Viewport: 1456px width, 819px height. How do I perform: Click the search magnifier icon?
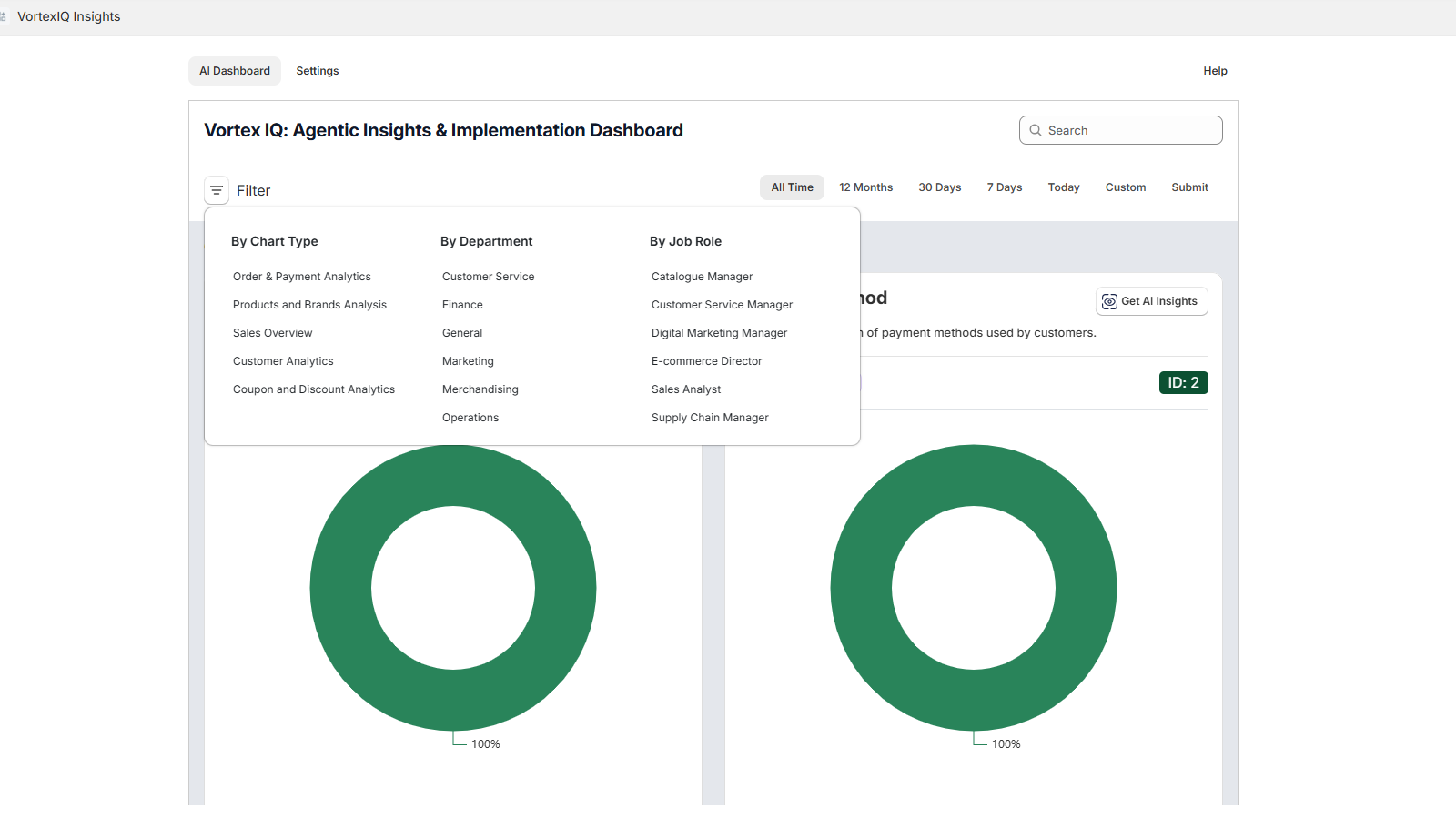(x=1036, y=130)
